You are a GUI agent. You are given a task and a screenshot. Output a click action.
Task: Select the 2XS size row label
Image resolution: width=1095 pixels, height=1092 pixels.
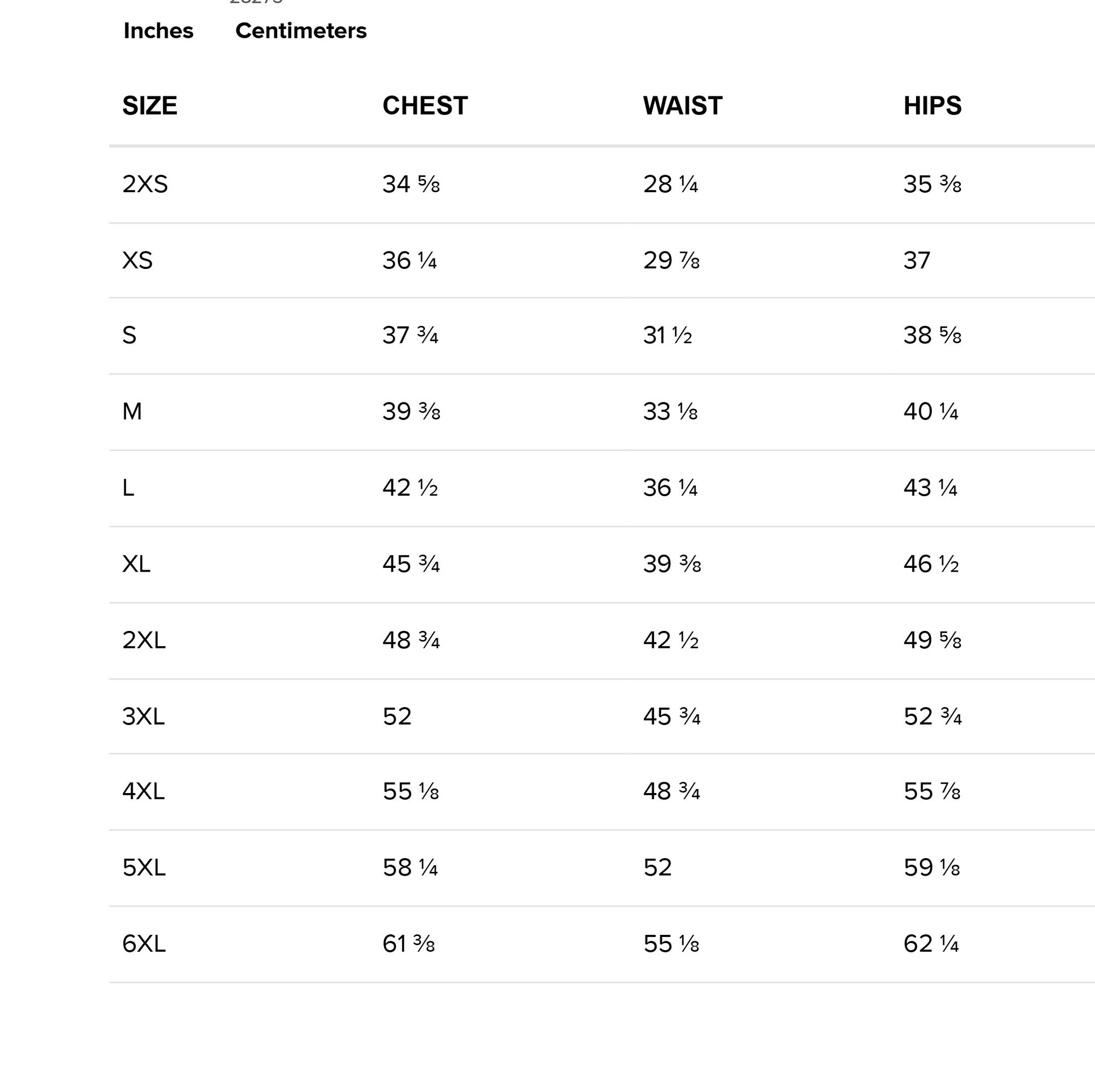pos(145,184)
